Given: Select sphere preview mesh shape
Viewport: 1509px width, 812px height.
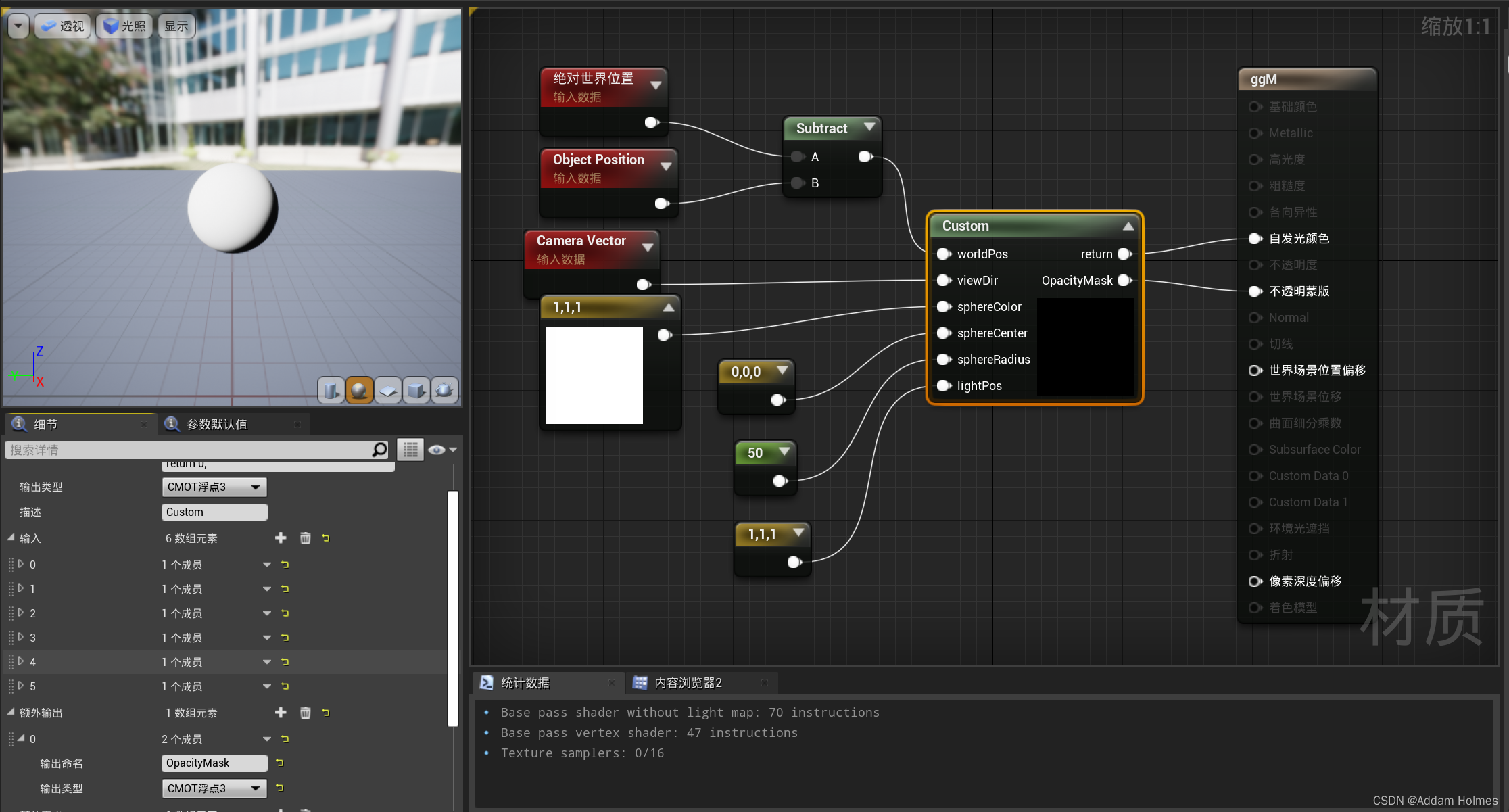Looking at the screenshot, I should [359, 390].
